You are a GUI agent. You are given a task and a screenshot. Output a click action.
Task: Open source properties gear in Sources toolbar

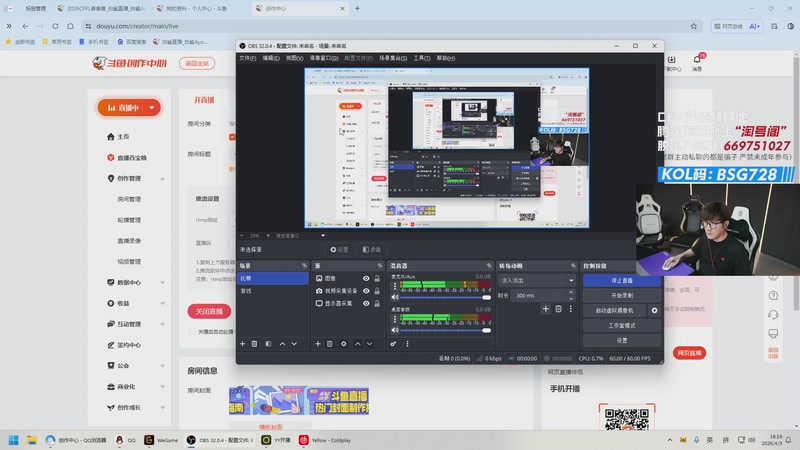pos(343,344)
